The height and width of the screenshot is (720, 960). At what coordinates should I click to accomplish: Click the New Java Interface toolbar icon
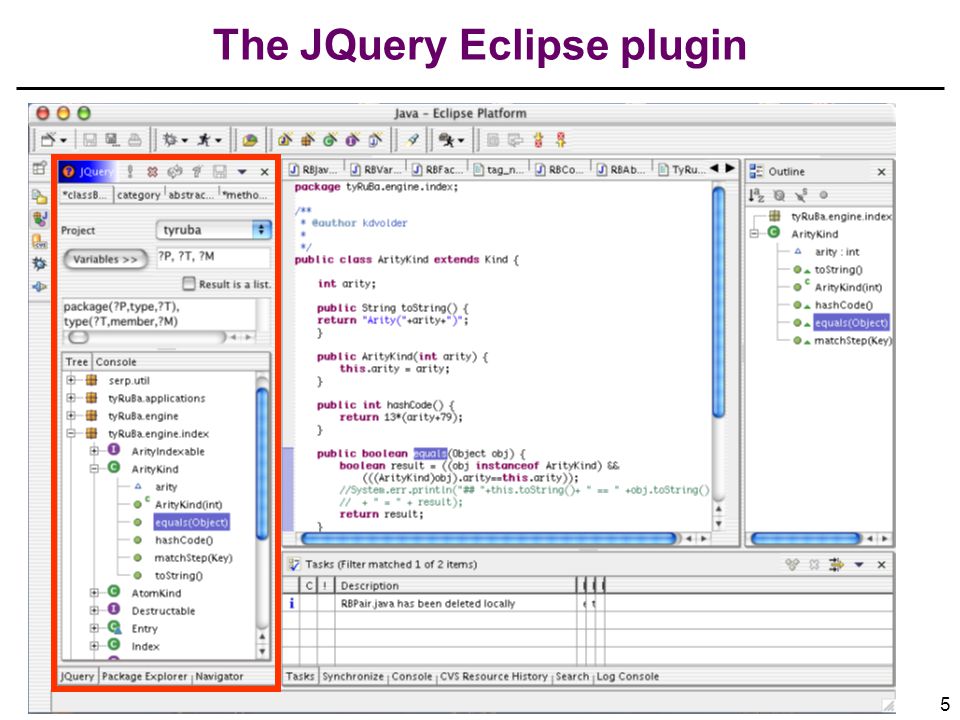(x=353, y=140)
